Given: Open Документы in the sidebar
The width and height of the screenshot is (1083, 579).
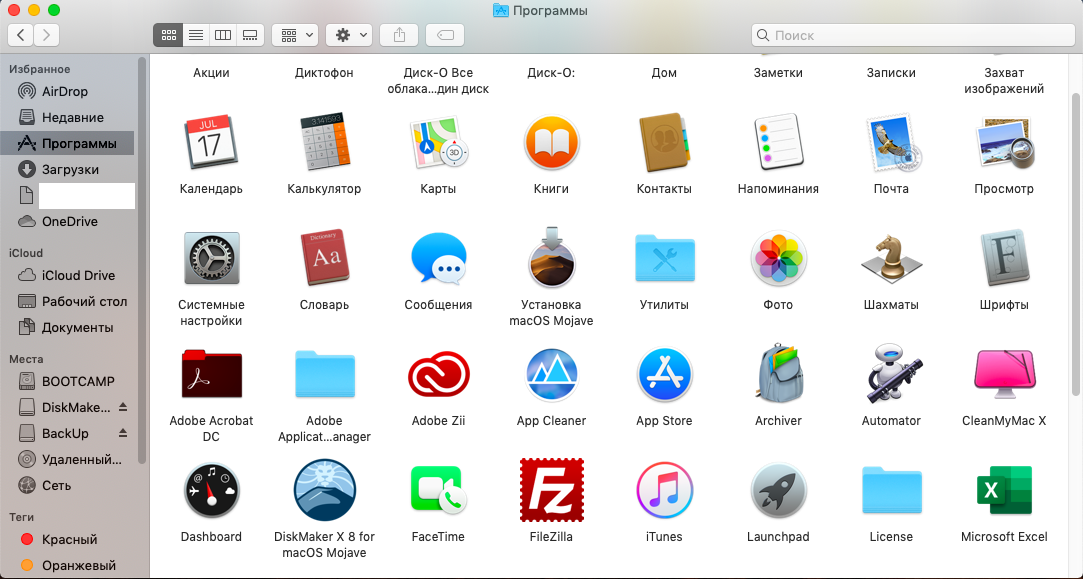Looking at the screenshot, I should [x=68, y=328].
